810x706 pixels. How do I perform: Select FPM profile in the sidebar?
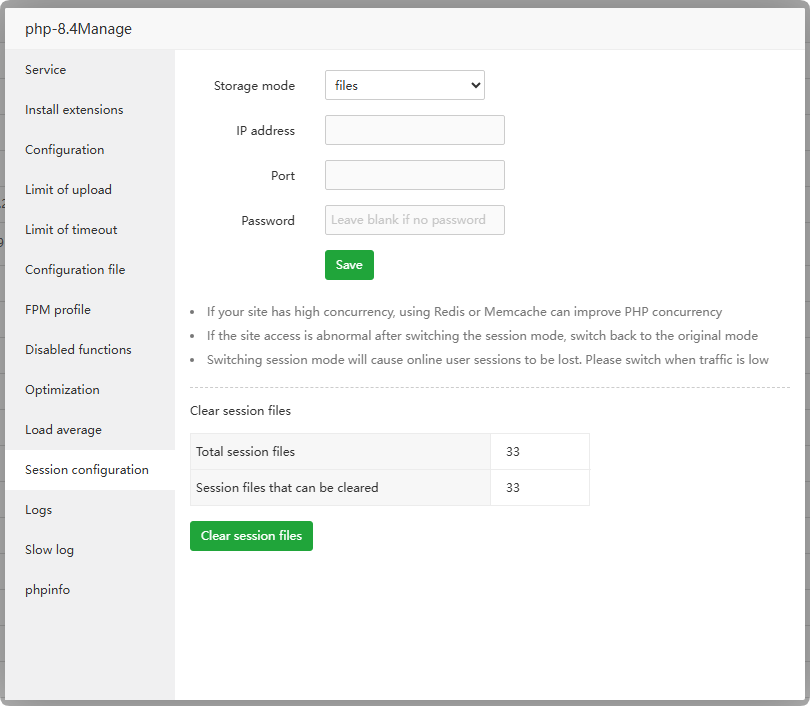(x=58, y=310)
